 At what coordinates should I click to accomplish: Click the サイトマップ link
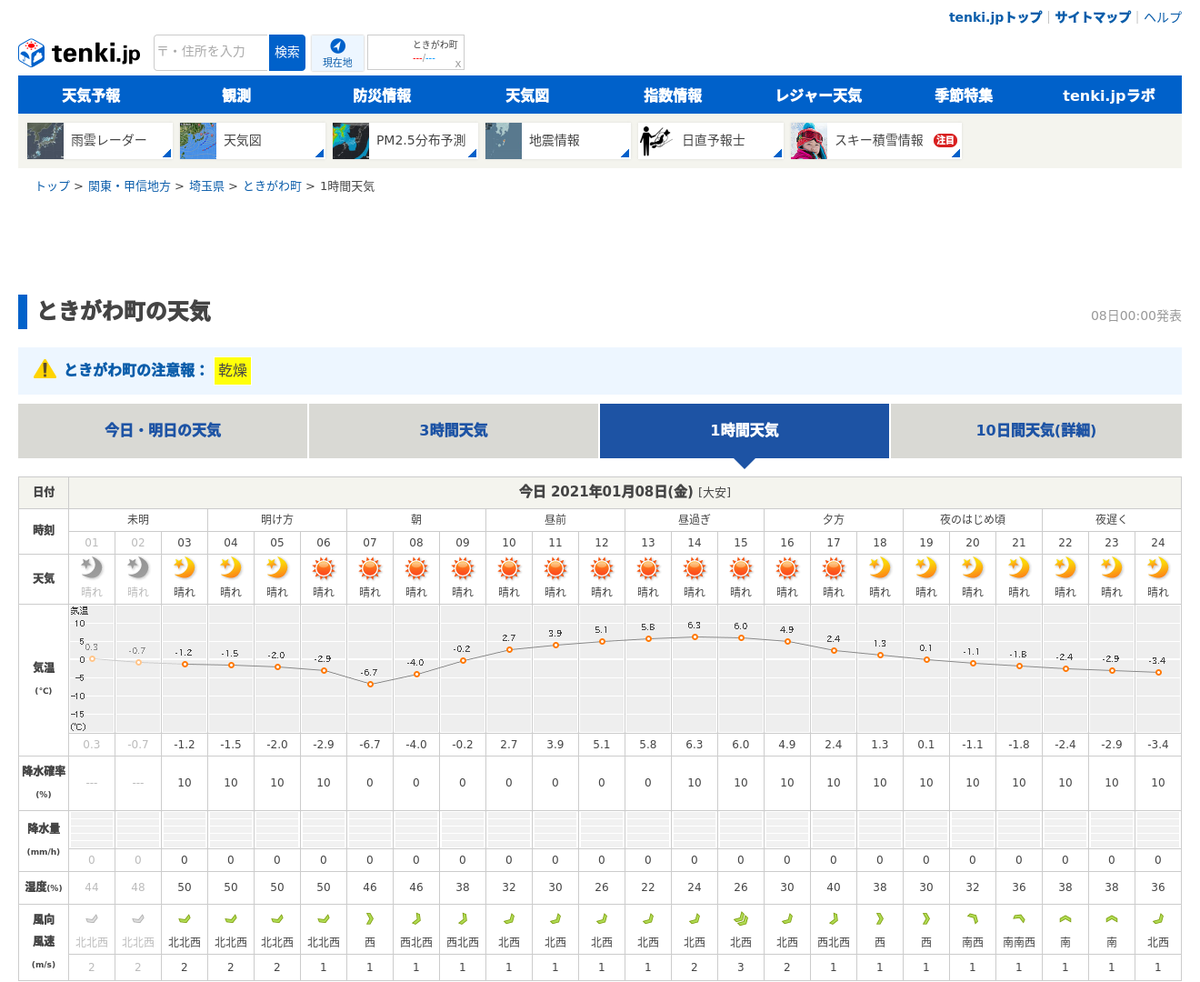point(1093,17)
